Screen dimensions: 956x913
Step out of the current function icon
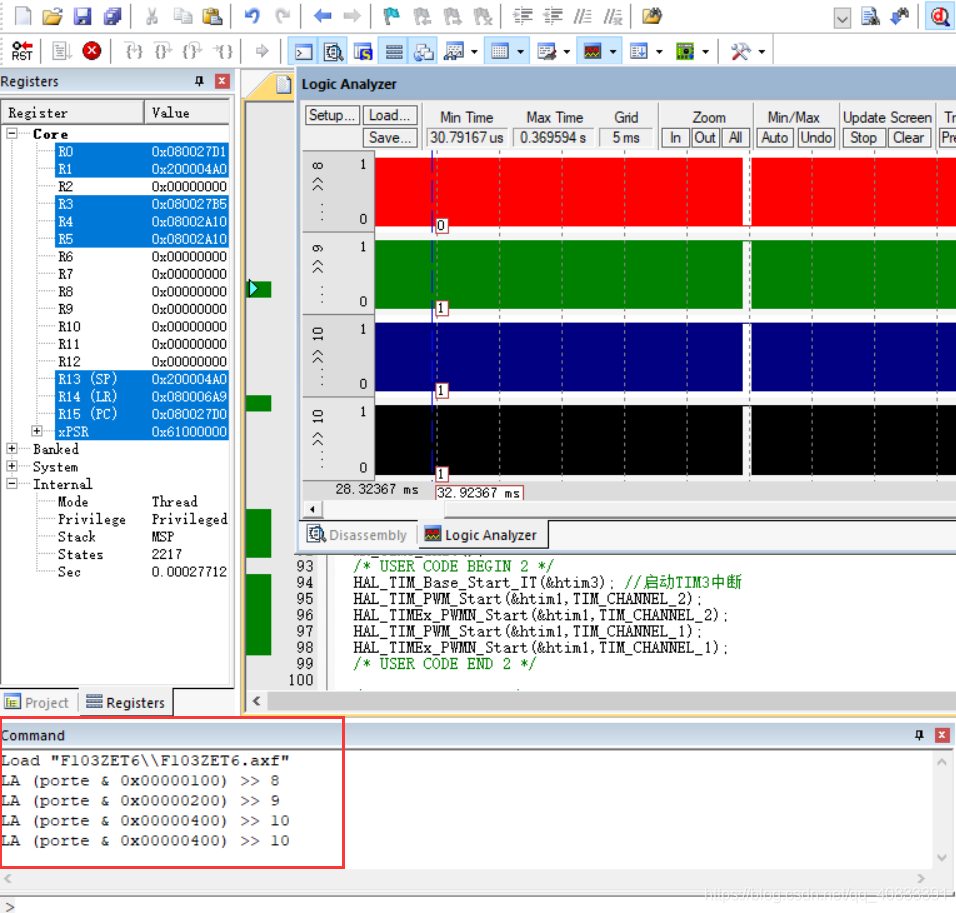[x=193, y=51]
